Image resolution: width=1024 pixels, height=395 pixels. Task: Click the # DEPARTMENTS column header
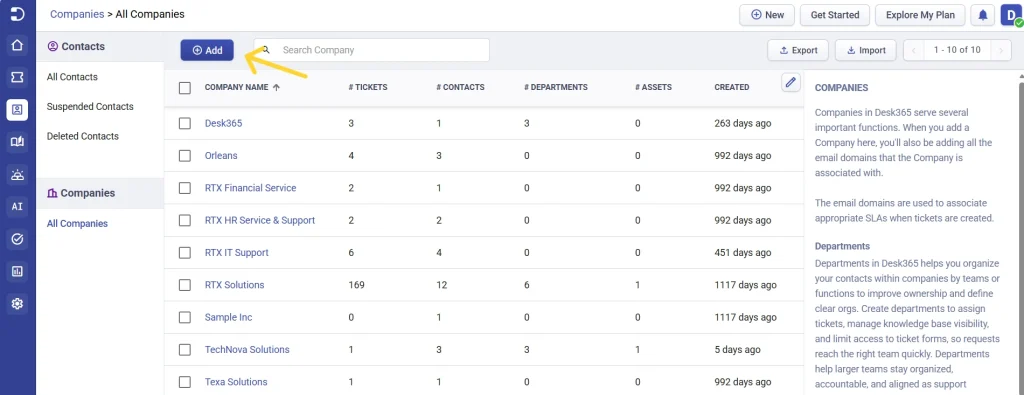coord(556,87)
